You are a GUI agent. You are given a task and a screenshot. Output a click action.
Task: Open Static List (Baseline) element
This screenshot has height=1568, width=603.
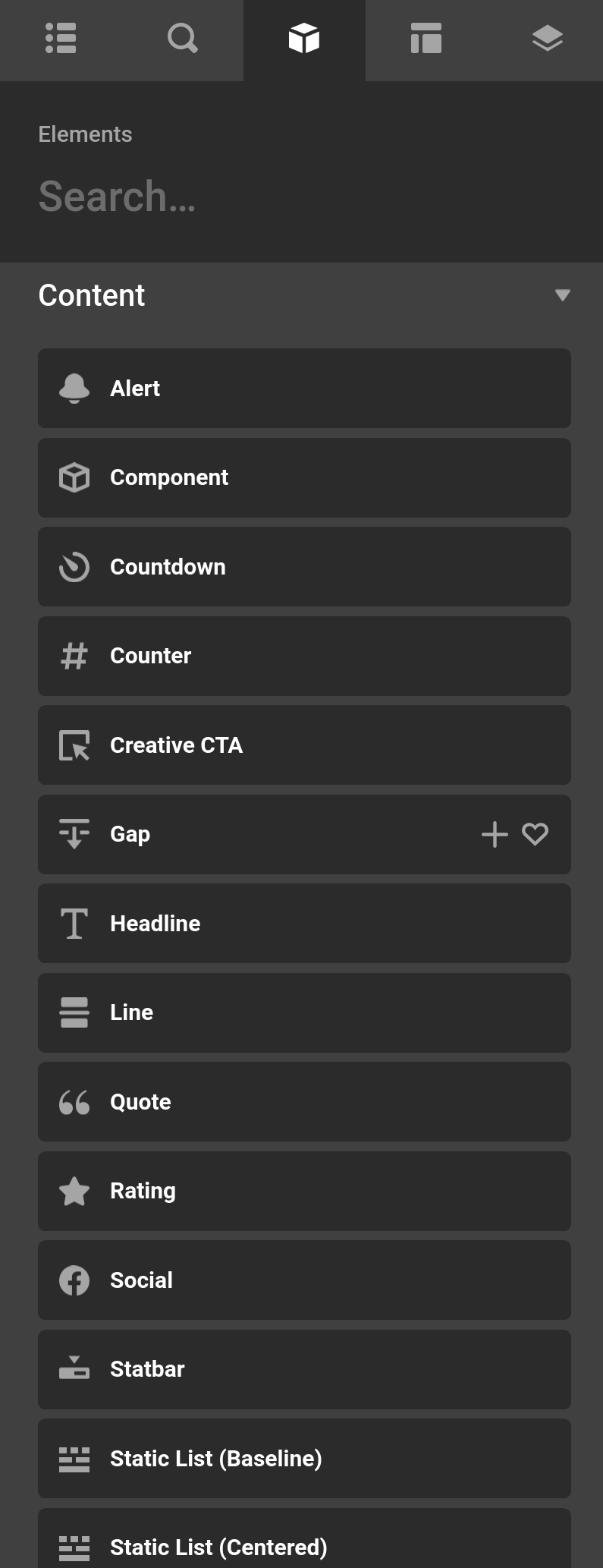(303, 1459)
